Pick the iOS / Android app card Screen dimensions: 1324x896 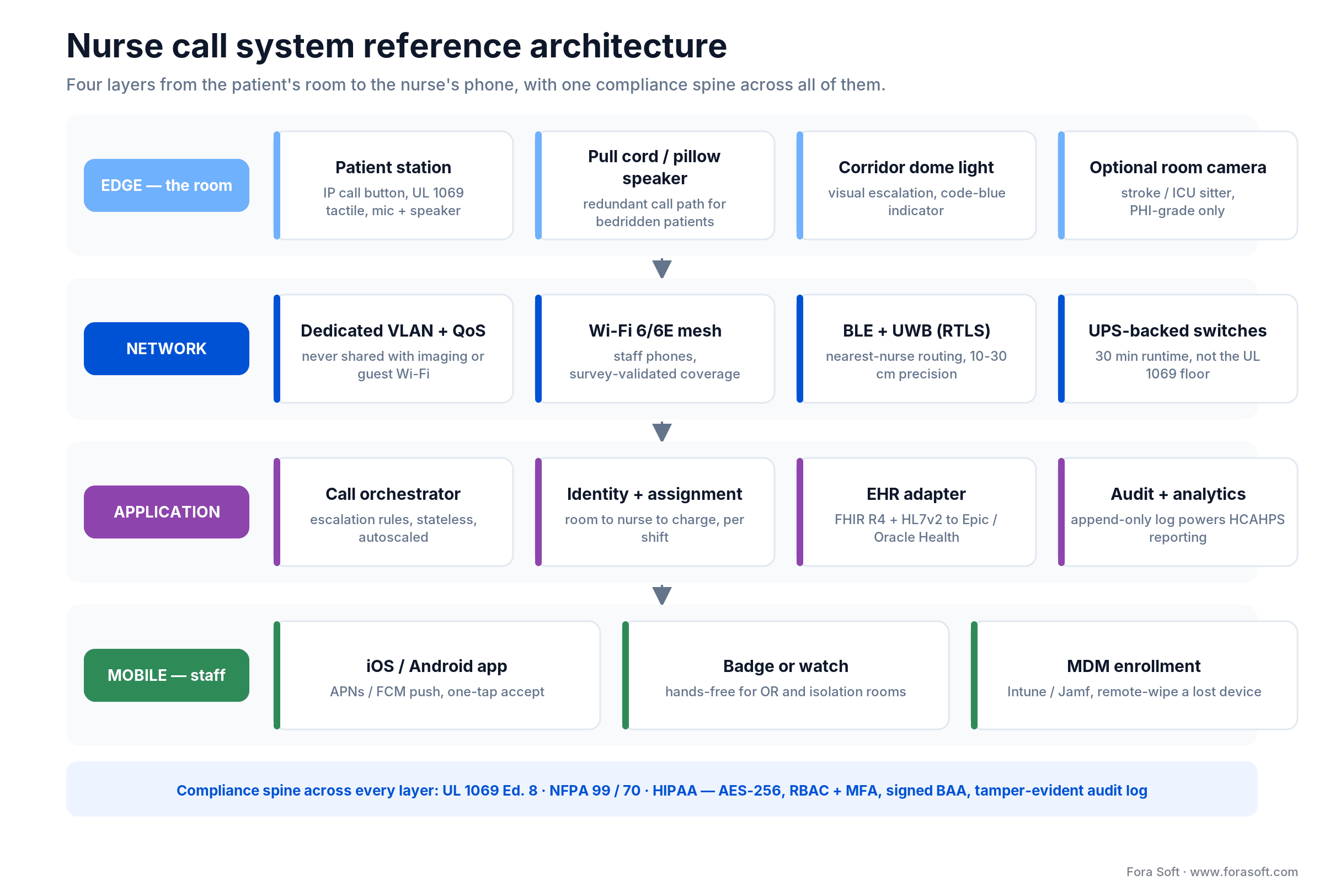pos(437,675)
